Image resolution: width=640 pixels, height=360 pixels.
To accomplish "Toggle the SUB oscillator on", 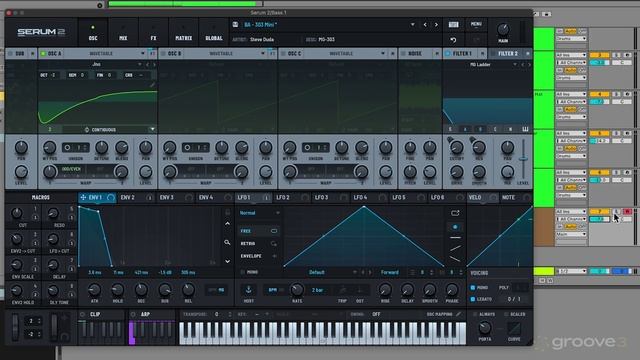I will 11,53.
